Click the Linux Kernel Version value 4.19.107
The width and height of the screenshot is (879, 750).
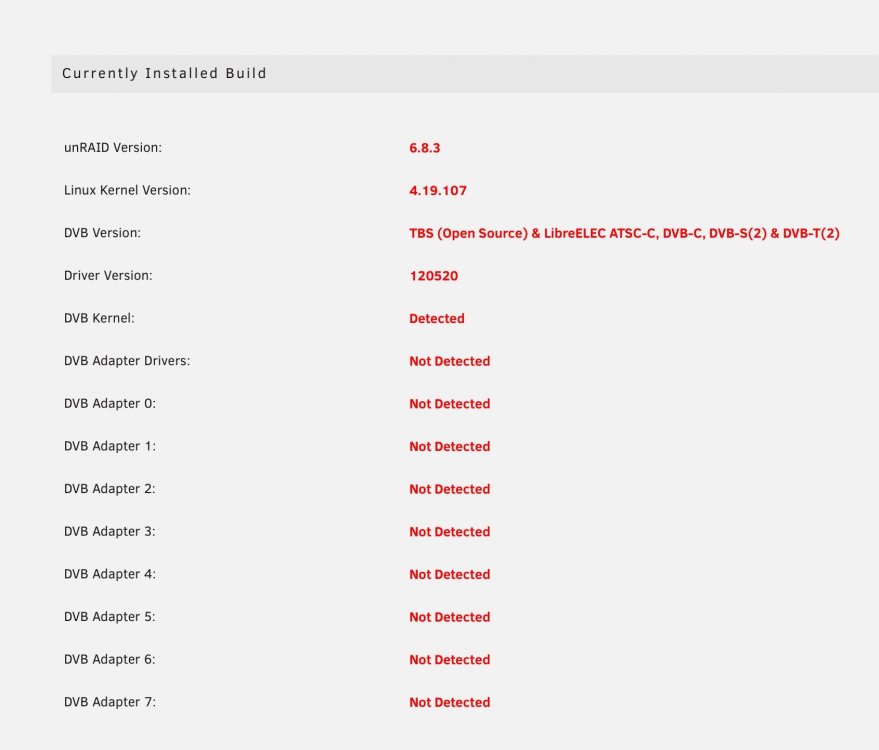tap(437, 191)
